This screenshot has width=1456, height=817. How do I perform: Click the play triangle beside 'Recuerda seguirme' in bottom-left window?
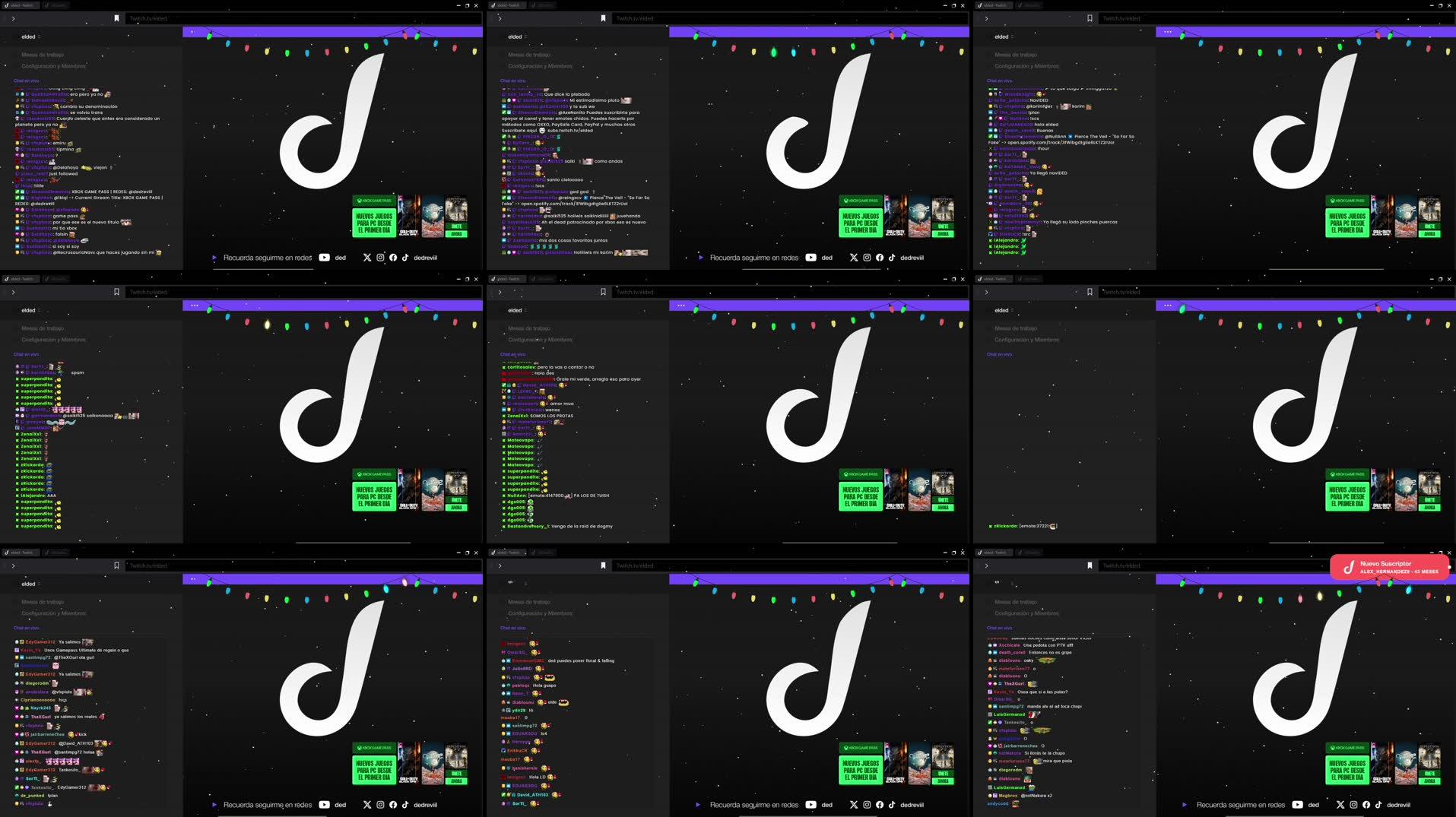pyautogui.click(x=214, y=805)
